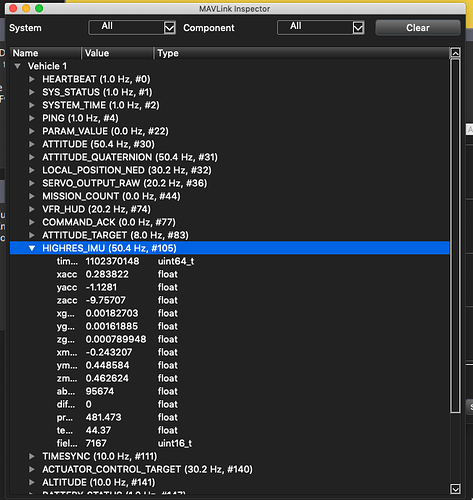Expand the TIMESYNC message row

pyautogui.click(x=32, y=456)
